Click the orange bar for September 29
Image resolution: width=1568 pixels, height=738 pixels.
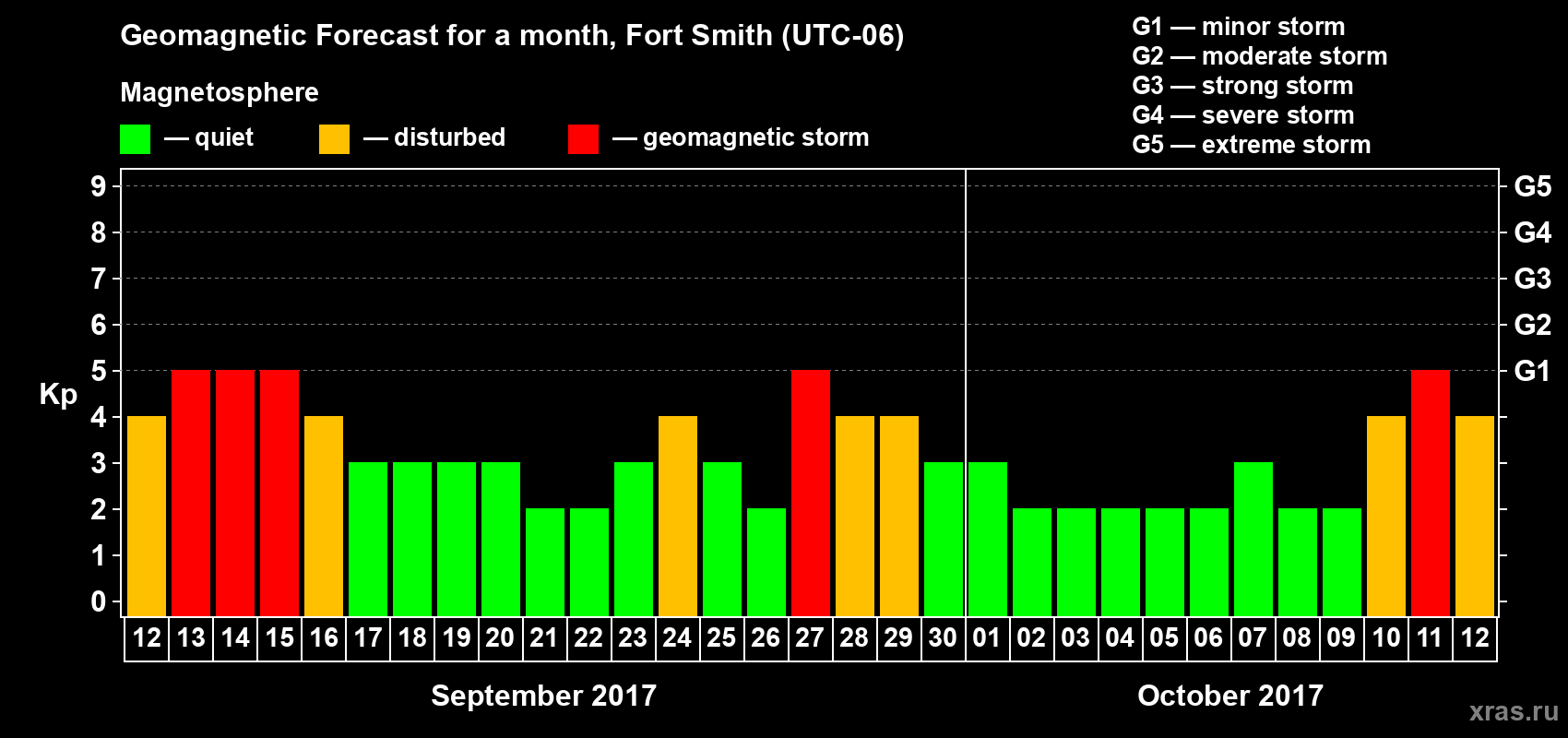[x=899, y=517]
